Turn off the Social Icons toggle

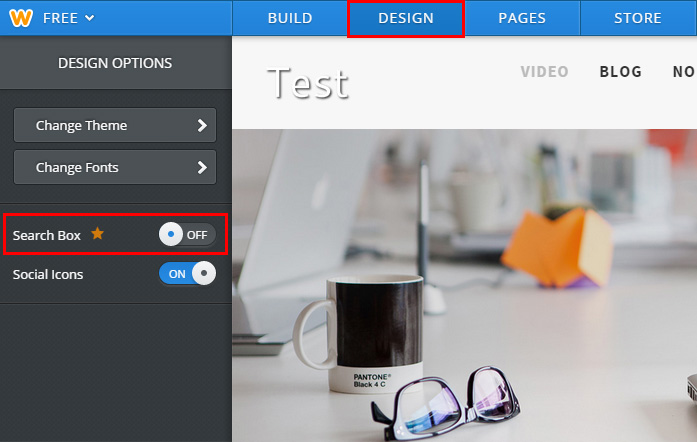[x=187, y=273]
